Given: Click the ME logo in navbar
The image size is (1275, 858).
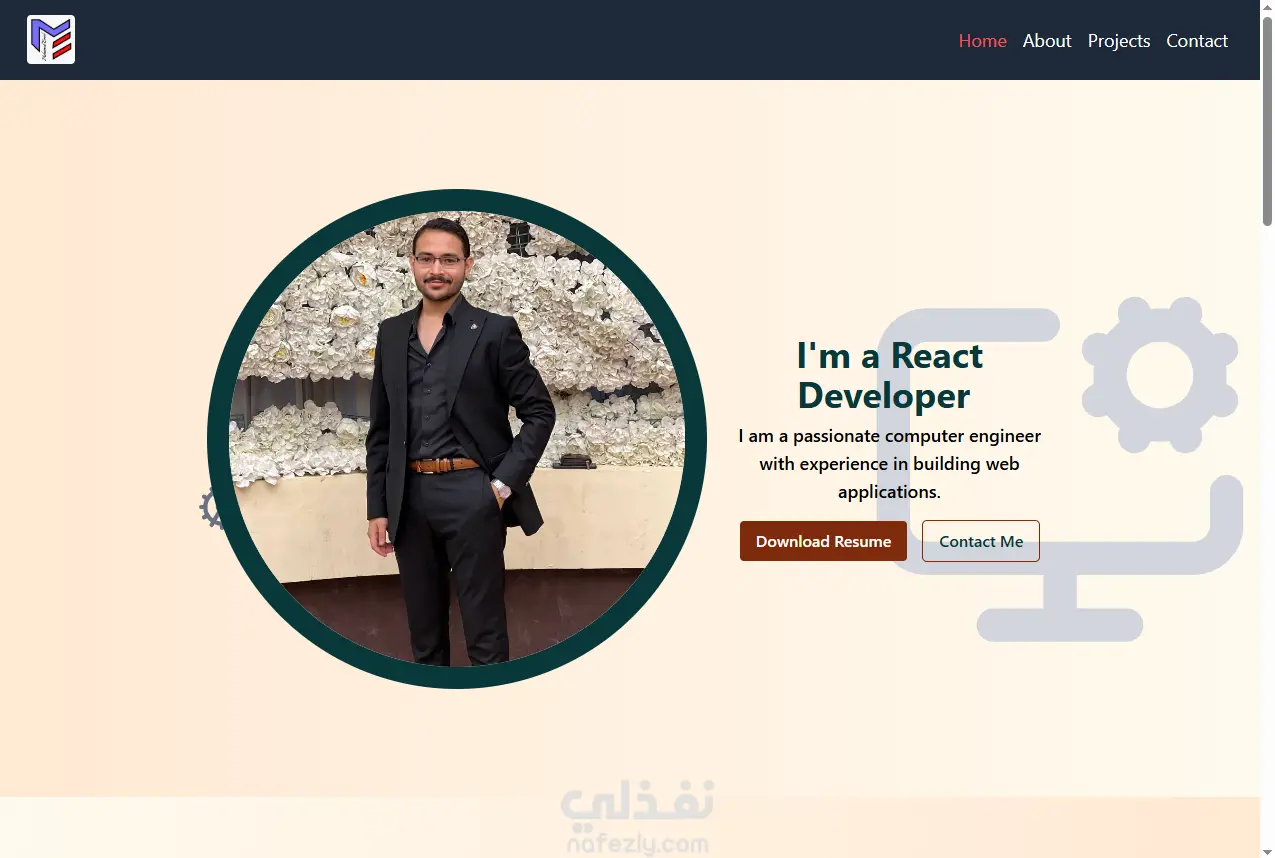Looking at the screenshot, I should click(x=51, y=40).
